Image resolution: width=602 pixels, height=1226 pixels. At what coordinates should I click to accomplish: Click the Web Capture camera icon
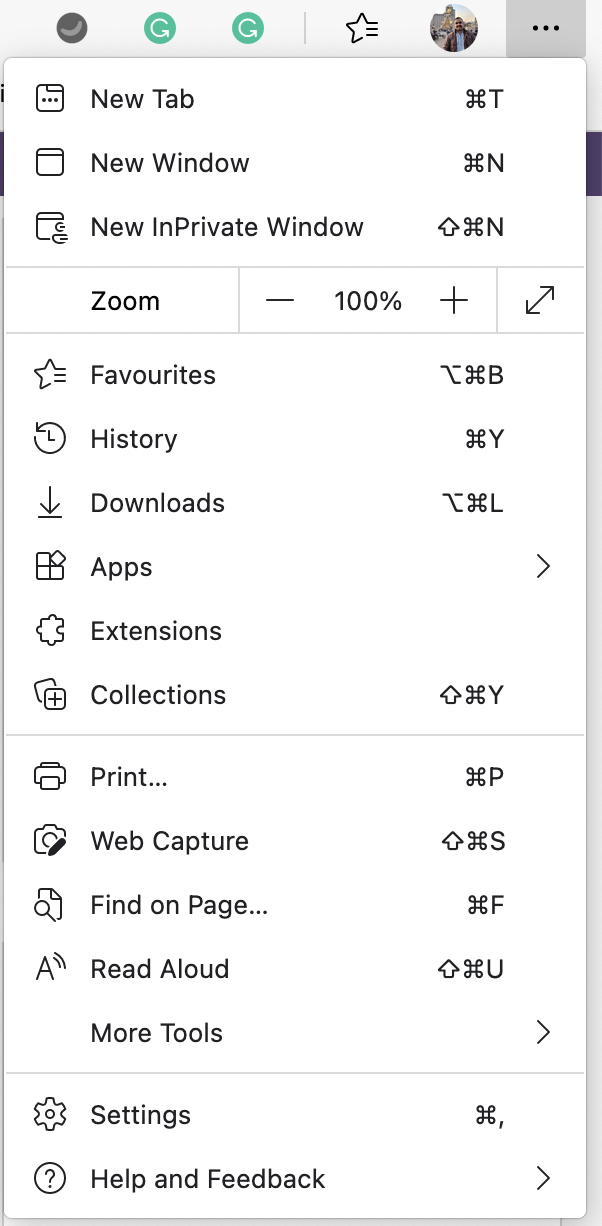50,840
